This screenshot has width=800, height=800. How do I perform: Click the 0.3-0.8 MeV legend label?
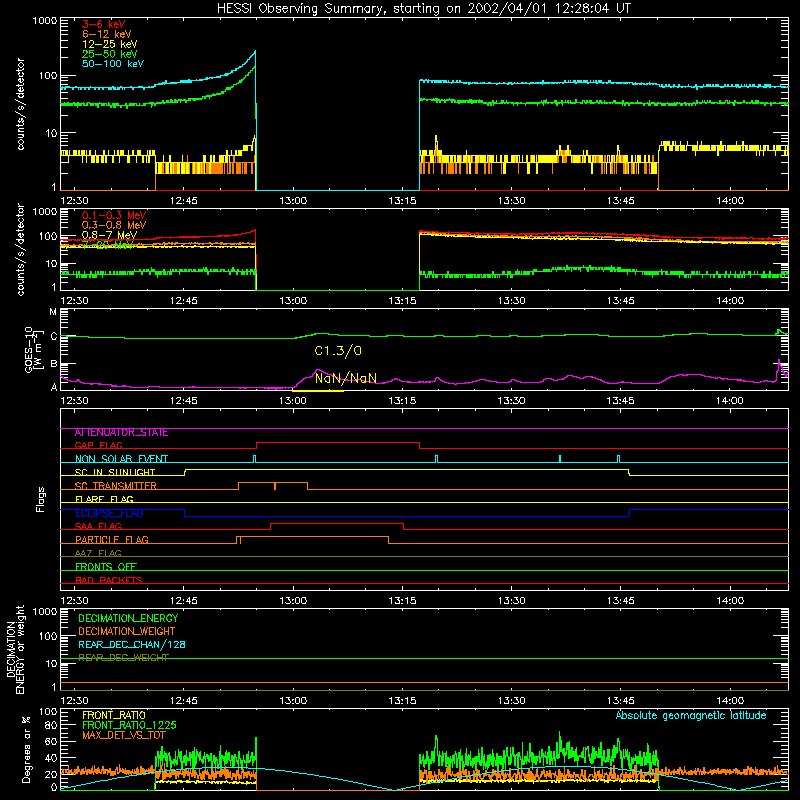(x=114, y=225)
